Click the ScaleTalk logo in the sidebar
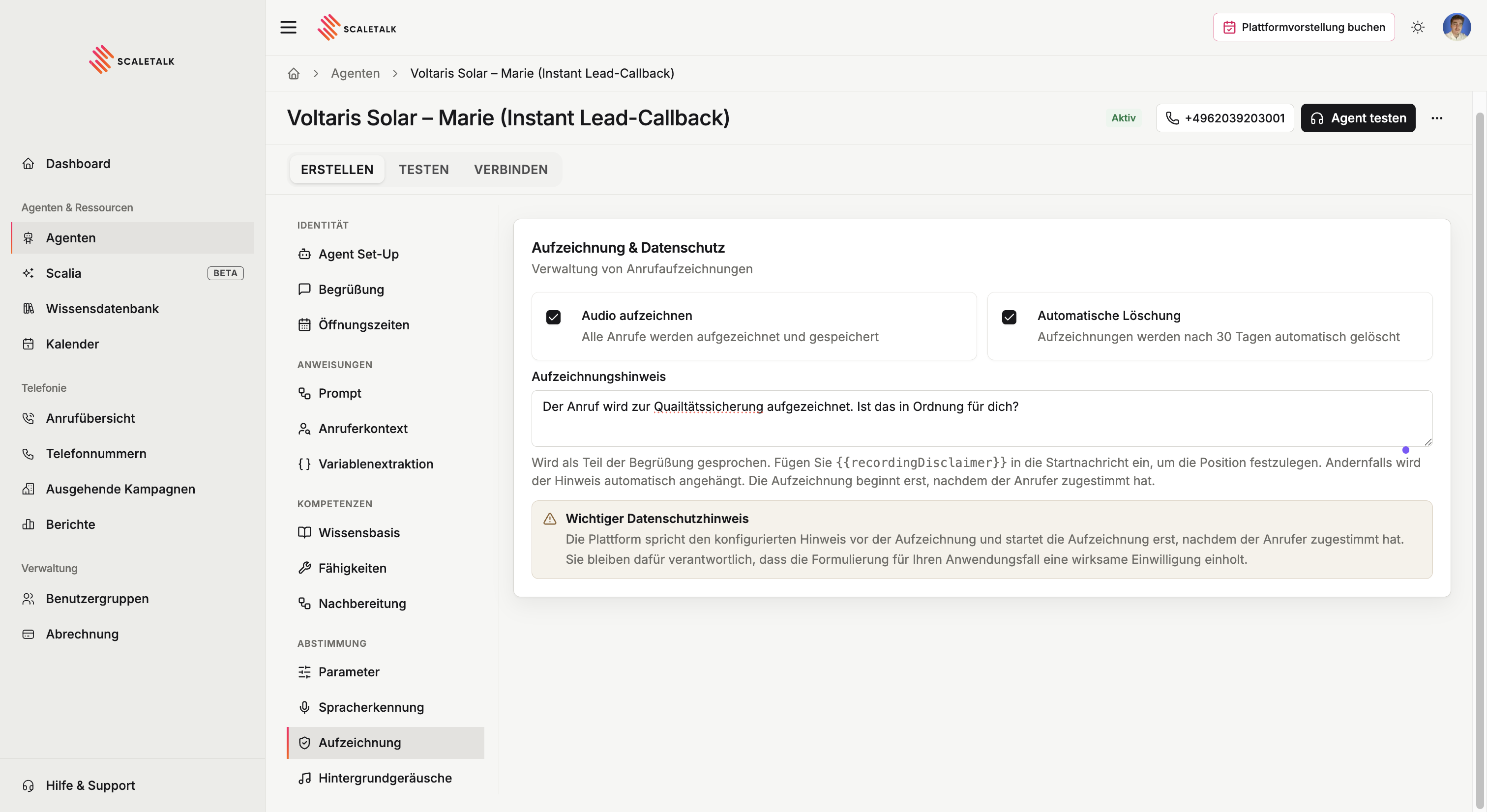This screenshot has width=1487, height=812. coord(132,60)
